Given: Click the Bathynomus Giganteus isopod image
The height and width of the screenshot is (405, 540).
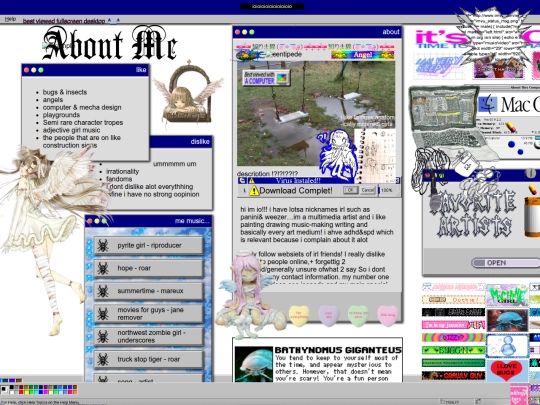Looking at the screenshot, I should click(254, 364).
